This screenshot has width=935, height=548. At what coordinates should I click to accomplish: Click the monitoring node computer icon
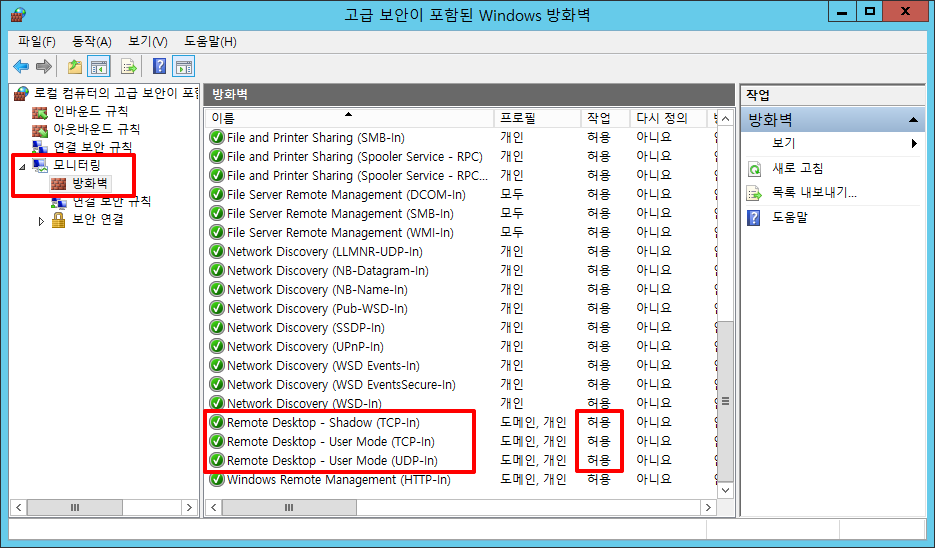pyautogui.click(x=40, y=165)
